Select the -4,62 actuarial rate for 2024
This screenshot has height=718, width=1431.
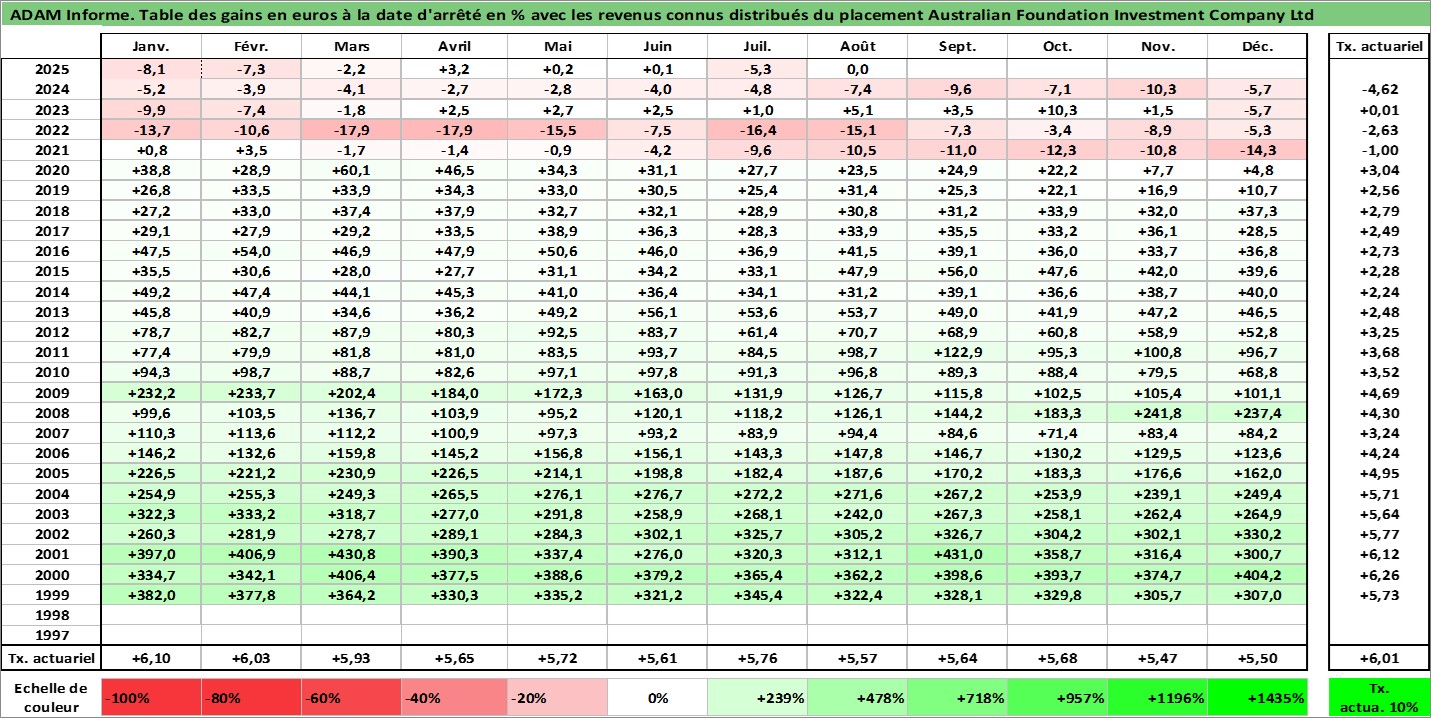[x=1378, y=90]
